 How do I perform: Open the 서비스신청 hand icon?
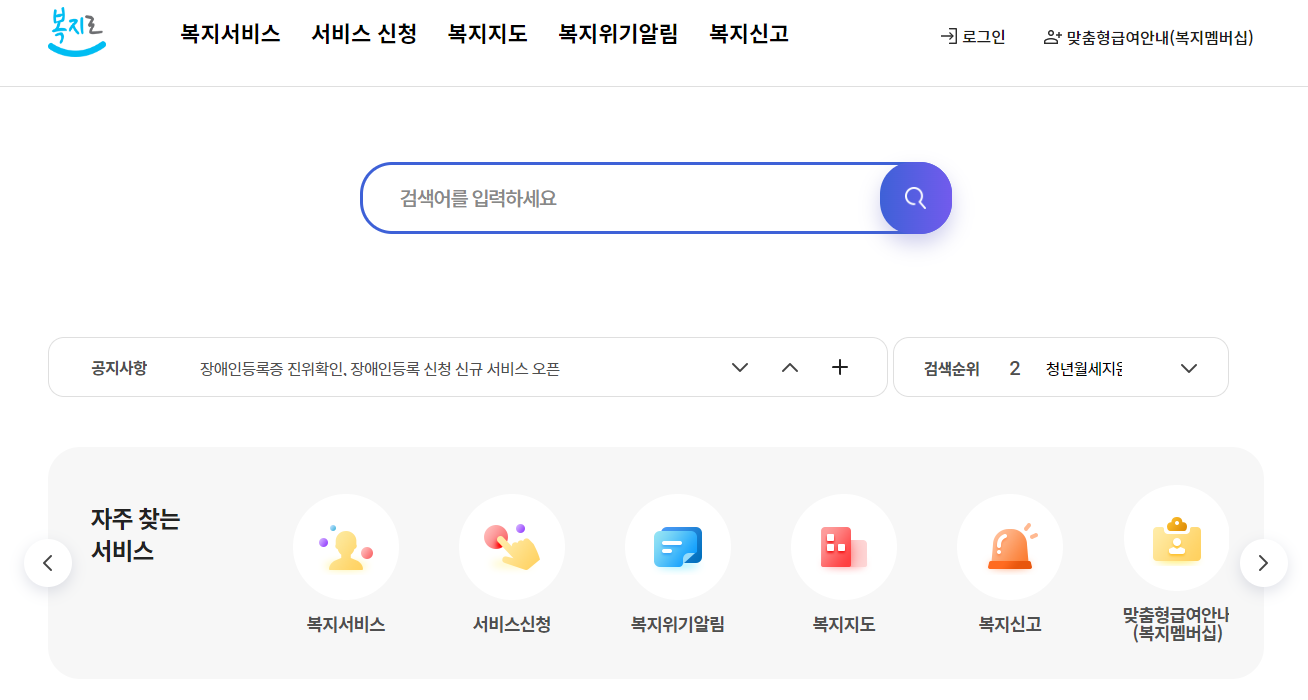click(x=512, y=547)
